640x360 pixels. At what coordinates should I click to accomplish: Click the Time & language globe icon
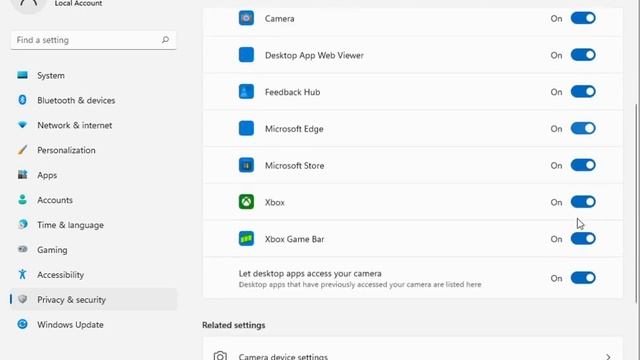point(22,224)
